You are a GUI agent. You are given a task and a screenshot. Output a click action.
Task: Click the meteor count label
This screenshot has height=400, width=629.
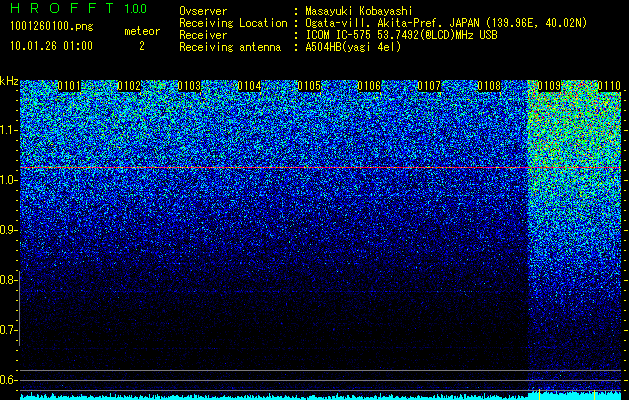[x=142, y=31]
